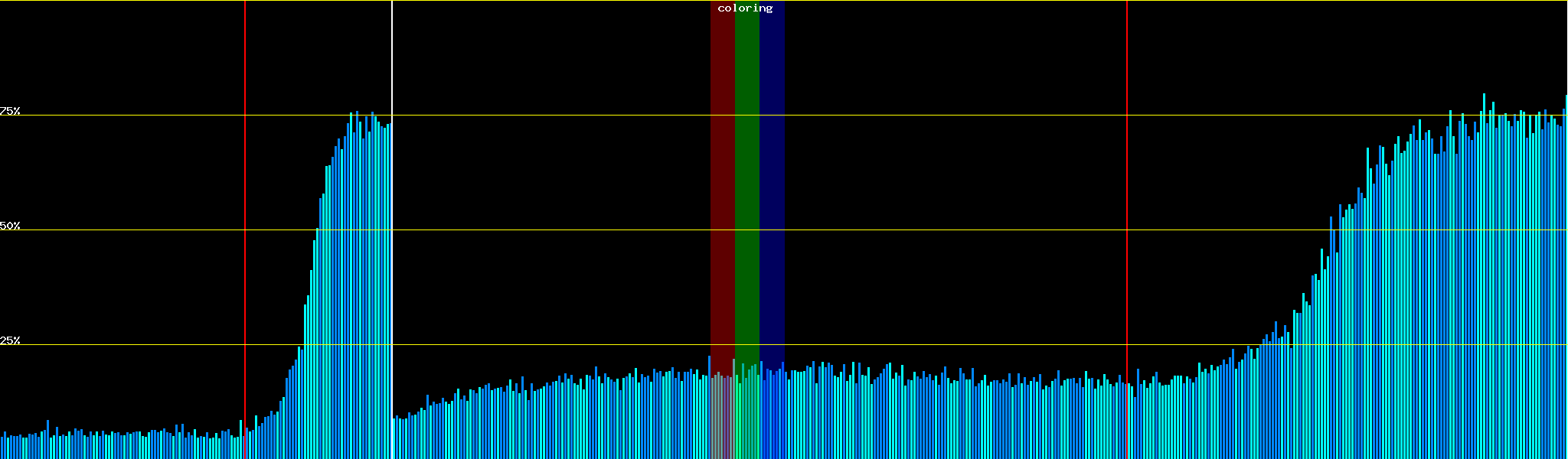Click the 25% axis label
Image resolution: width=1568 pixels, height=459 pixels.
click(x=10, y=340)
